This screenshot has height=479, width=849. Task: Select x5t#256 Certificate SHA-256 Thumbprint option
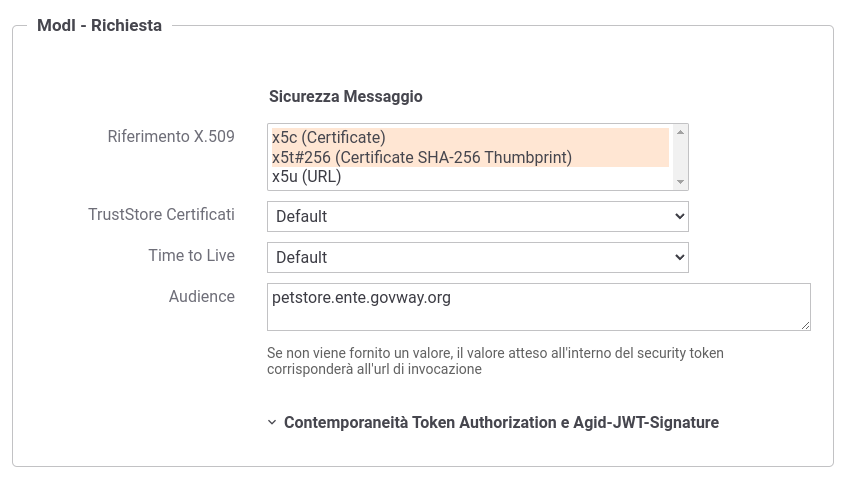pyautogui.click(x=470, y=157)
